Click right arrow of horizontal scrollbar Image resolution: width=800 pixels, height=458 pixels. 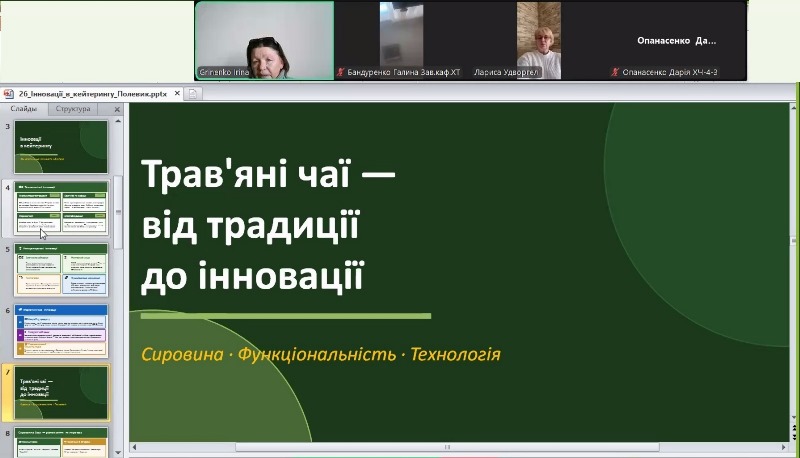[784, 447]
